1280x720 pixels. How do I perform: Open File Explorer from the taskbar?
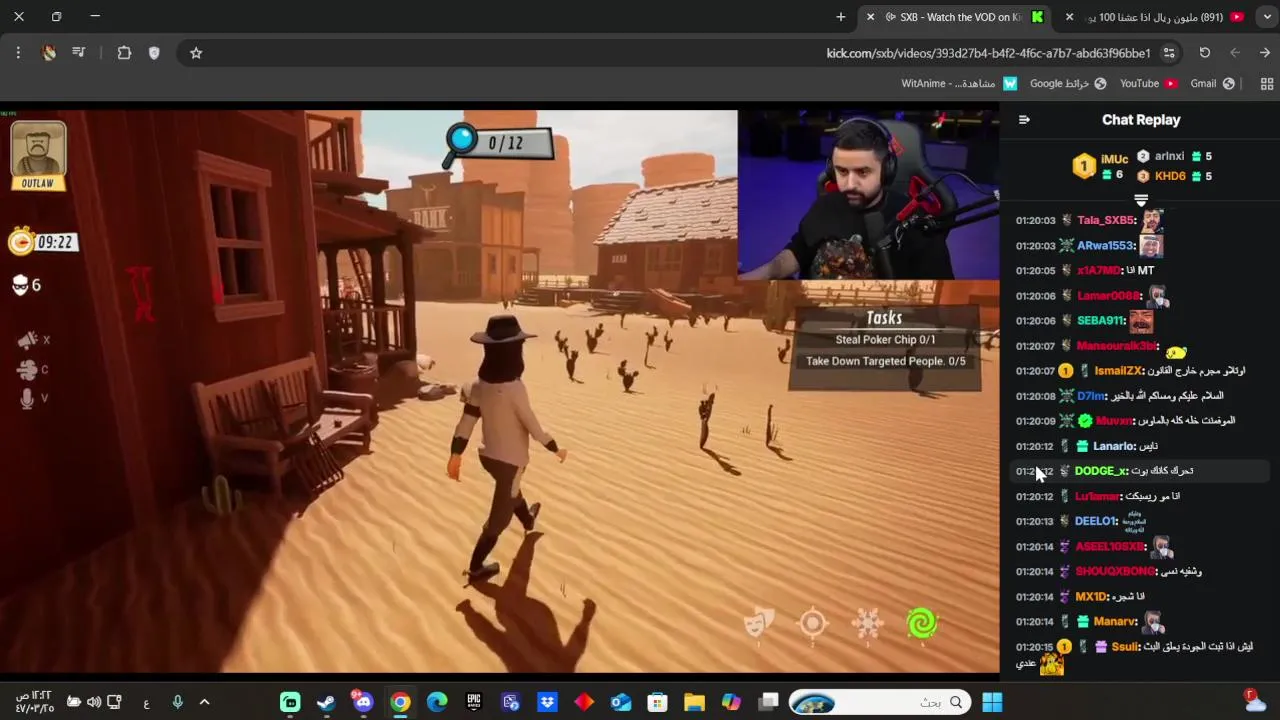694,702
